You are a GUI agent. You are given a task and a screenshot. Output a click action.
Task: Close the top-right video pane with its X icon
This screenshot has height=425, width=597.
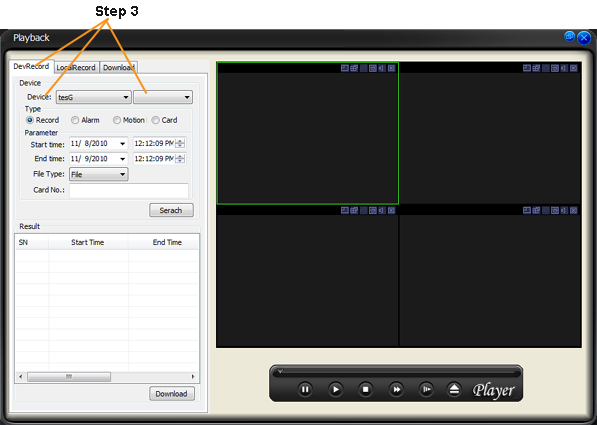(573, 68)
